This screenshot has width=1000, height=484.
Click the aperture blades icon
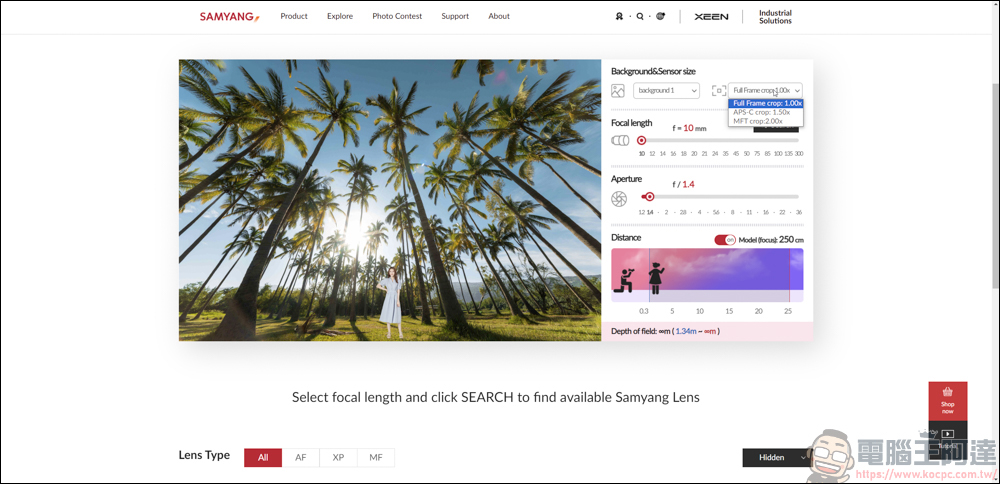pos(619,199)
